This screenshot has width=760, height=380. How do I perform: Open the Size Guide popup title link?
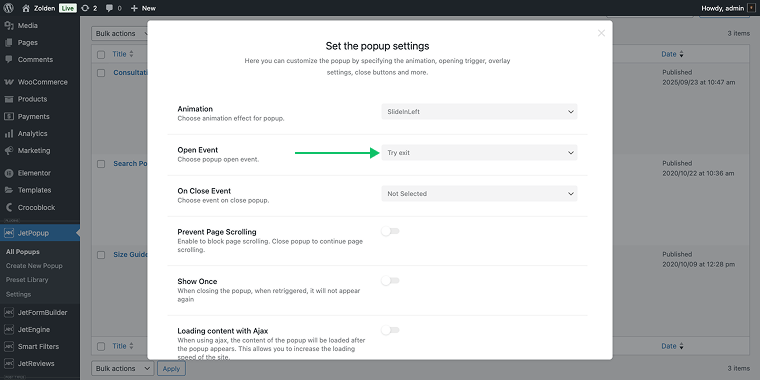[130, 254]
